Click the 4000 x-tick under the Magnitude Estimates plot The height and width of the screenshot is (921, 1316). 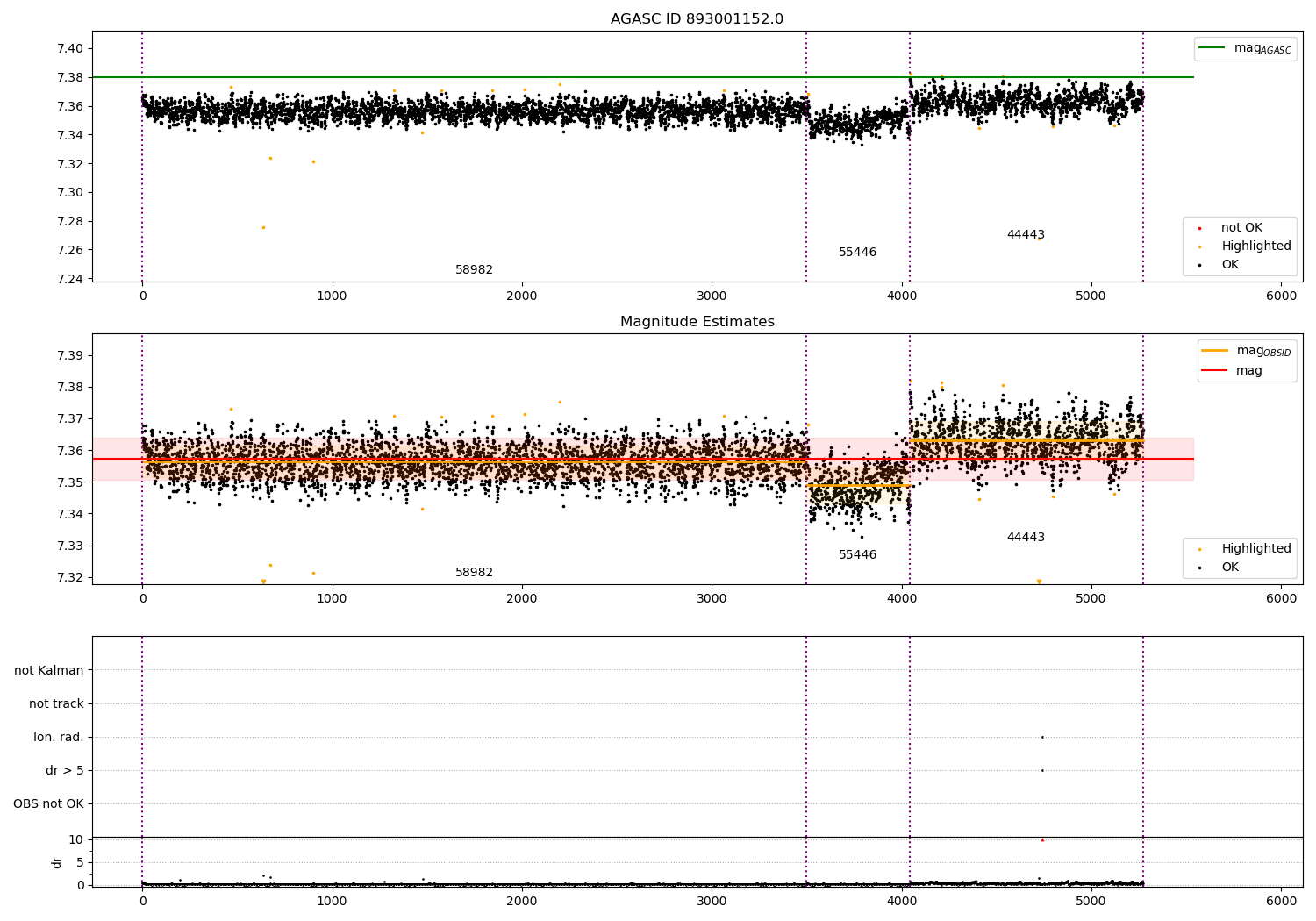902,599
